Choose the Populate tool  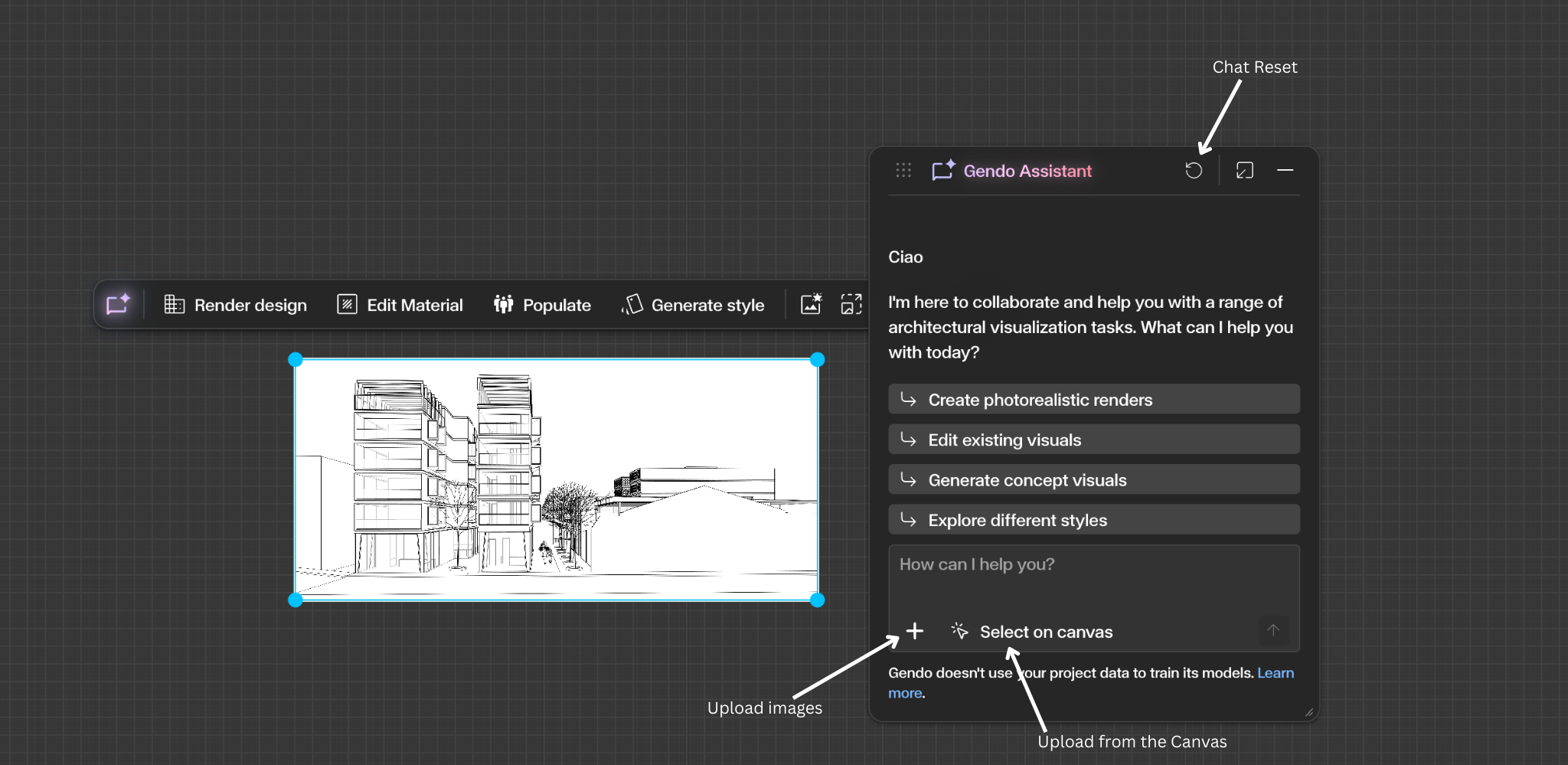coord(542,305)
